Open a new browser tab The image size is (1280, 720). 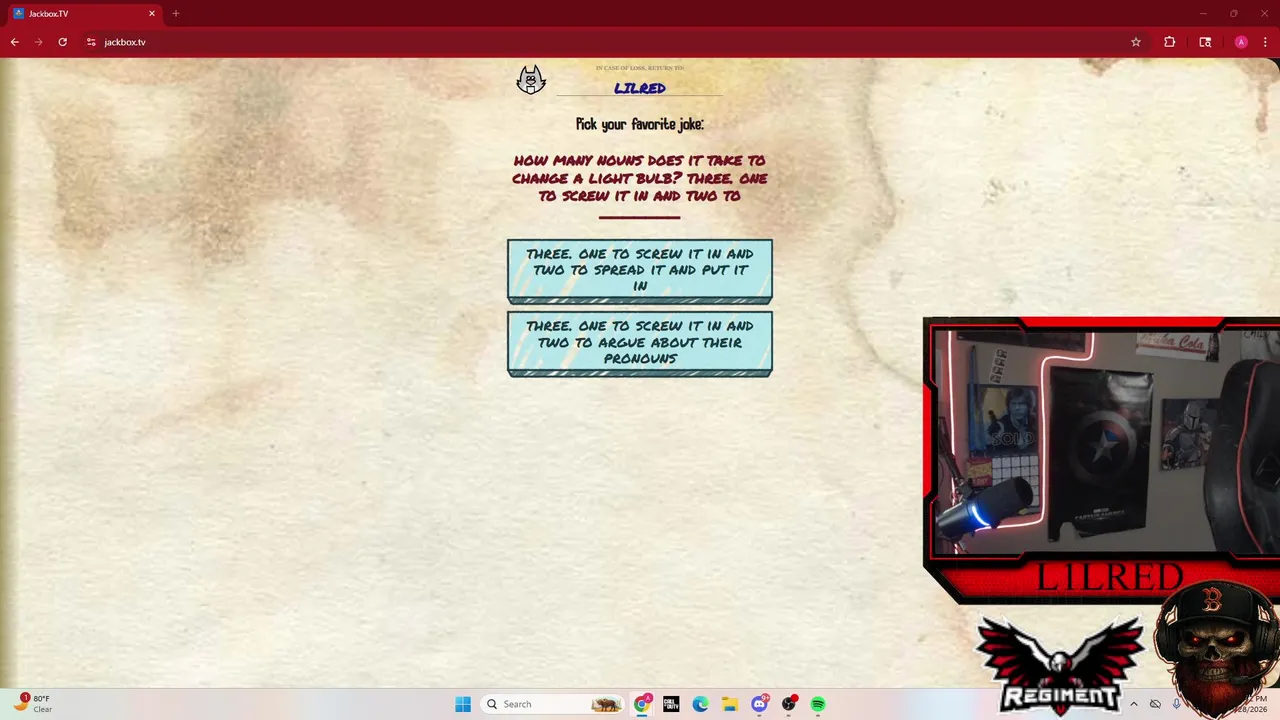click(x=176, y=14)
